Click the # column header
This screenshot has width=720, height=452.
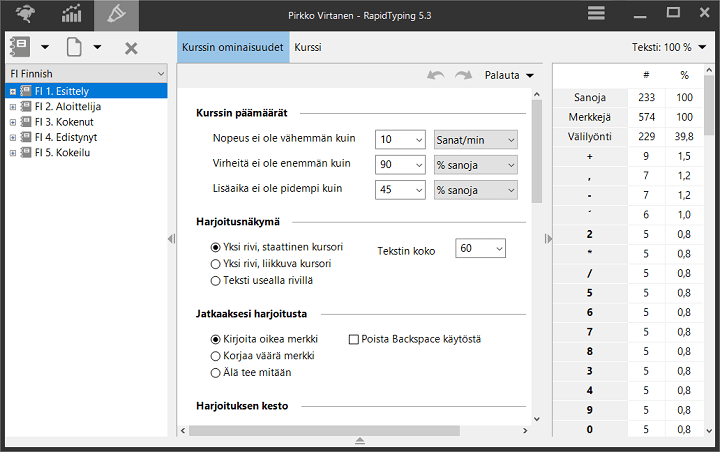tap(646, 75)
